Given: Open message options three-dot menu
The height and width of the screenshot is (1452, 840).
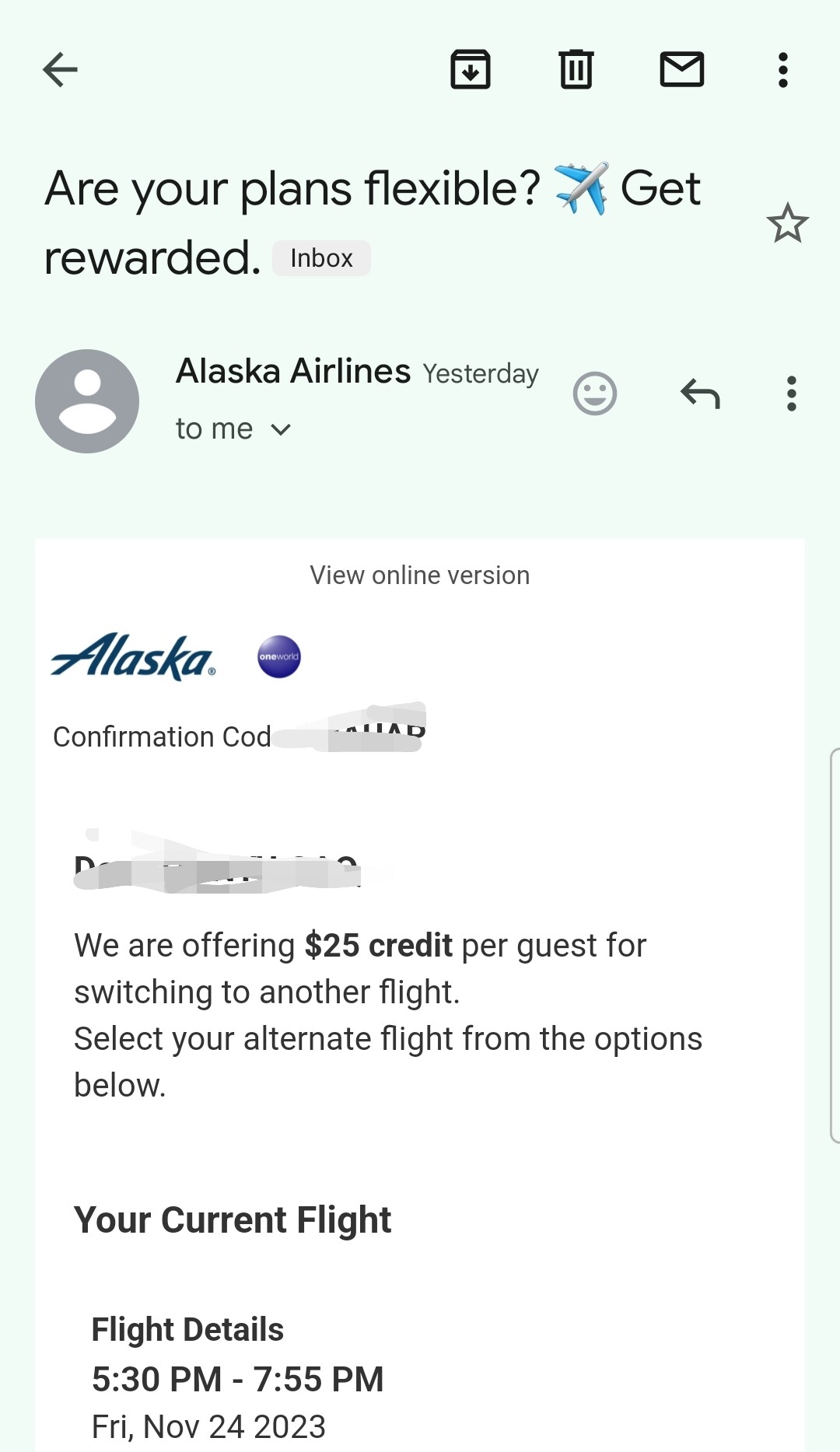Looking at the screenshot, I should pyautogui.click(x=792, y=394).
